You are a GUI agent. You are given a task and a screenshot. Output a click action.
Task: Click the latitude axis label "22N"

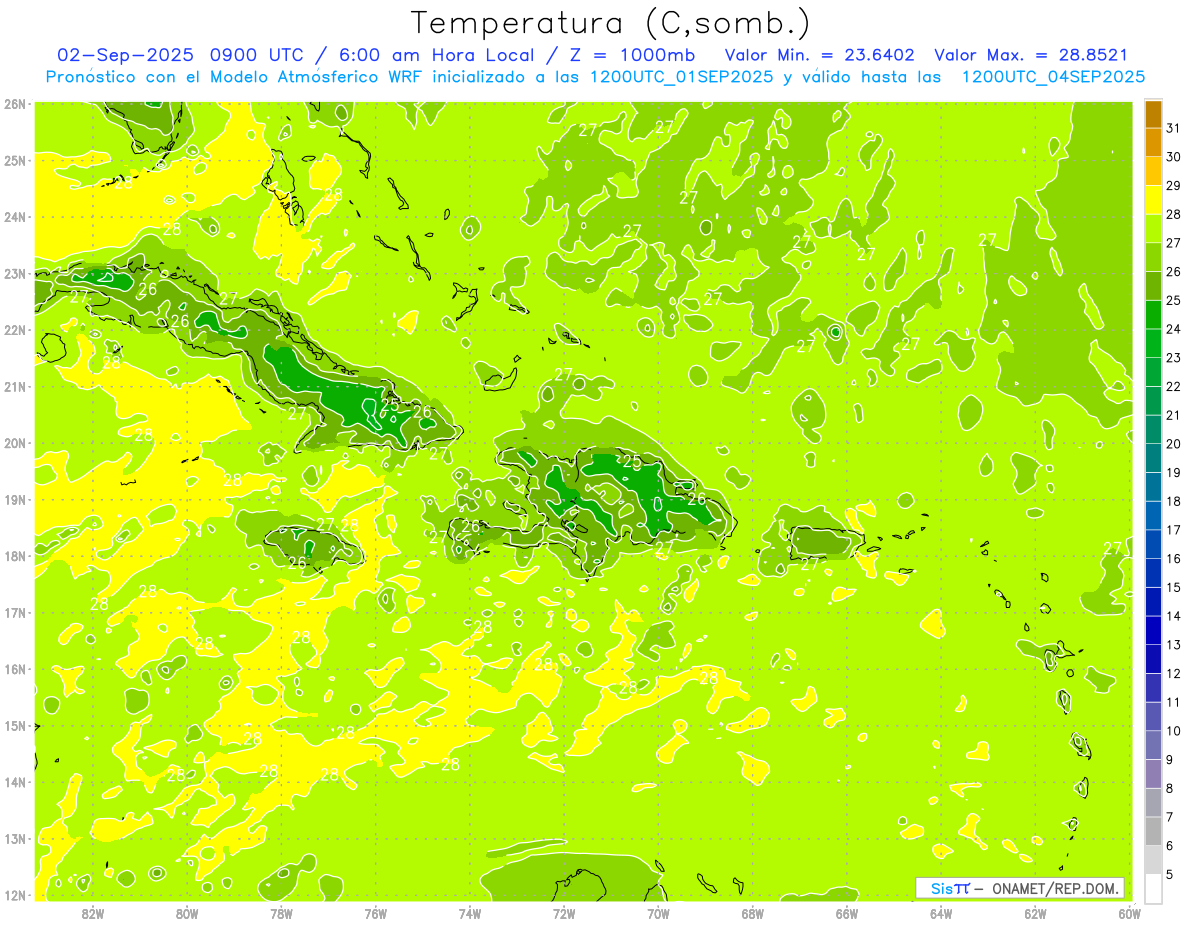click(15, 330)
